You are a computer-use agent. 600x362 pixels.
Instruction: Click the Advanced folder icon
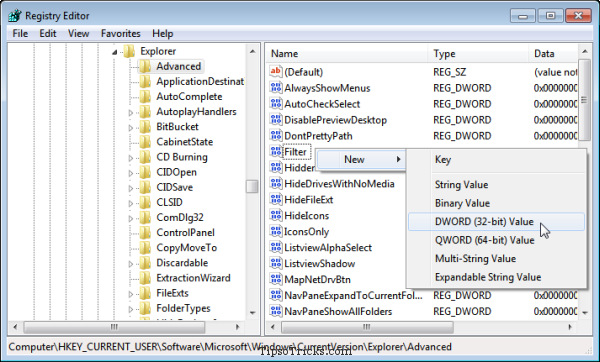(145, 66)
